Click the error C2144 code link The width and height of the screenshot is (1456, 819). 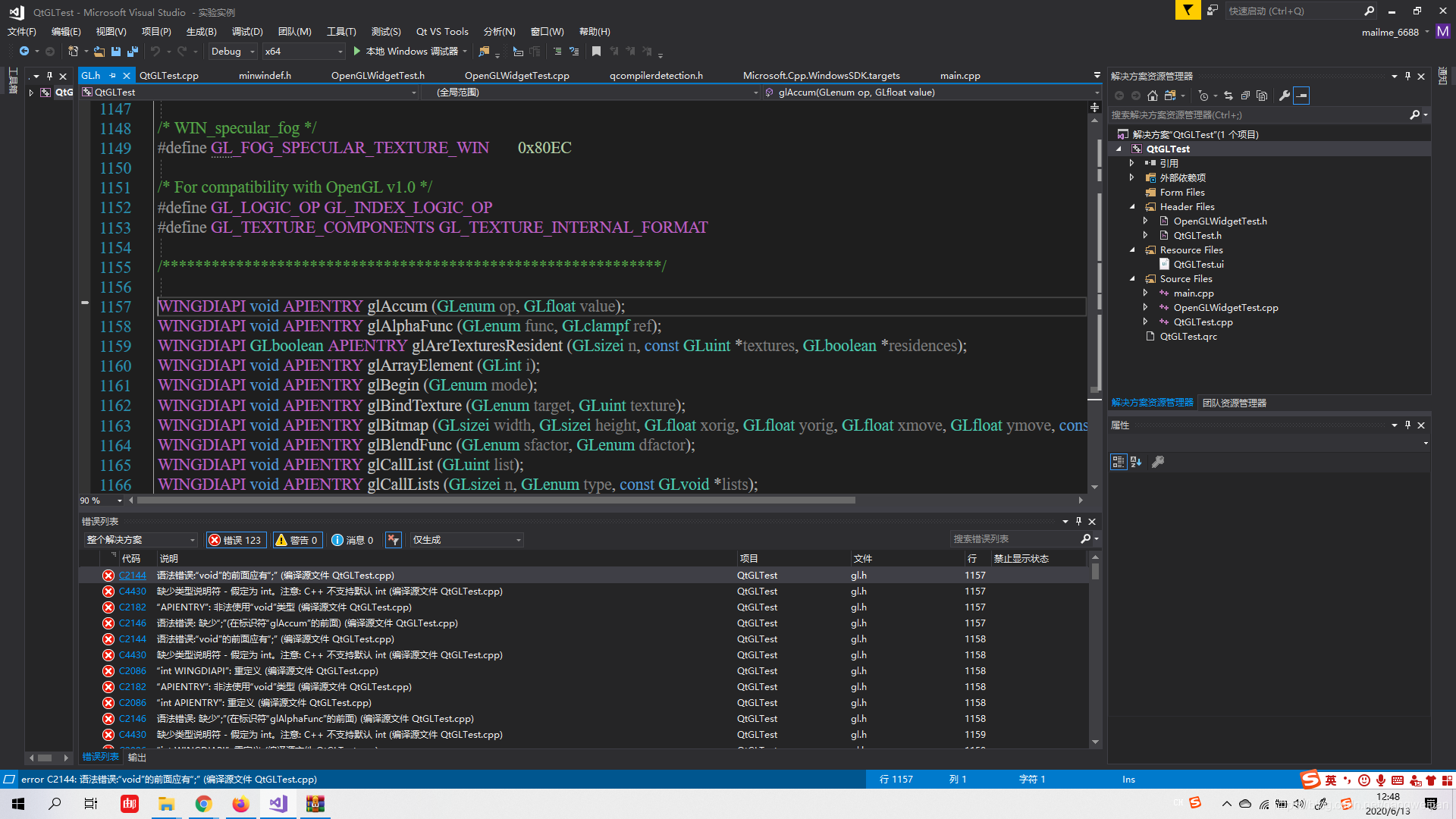132,575
